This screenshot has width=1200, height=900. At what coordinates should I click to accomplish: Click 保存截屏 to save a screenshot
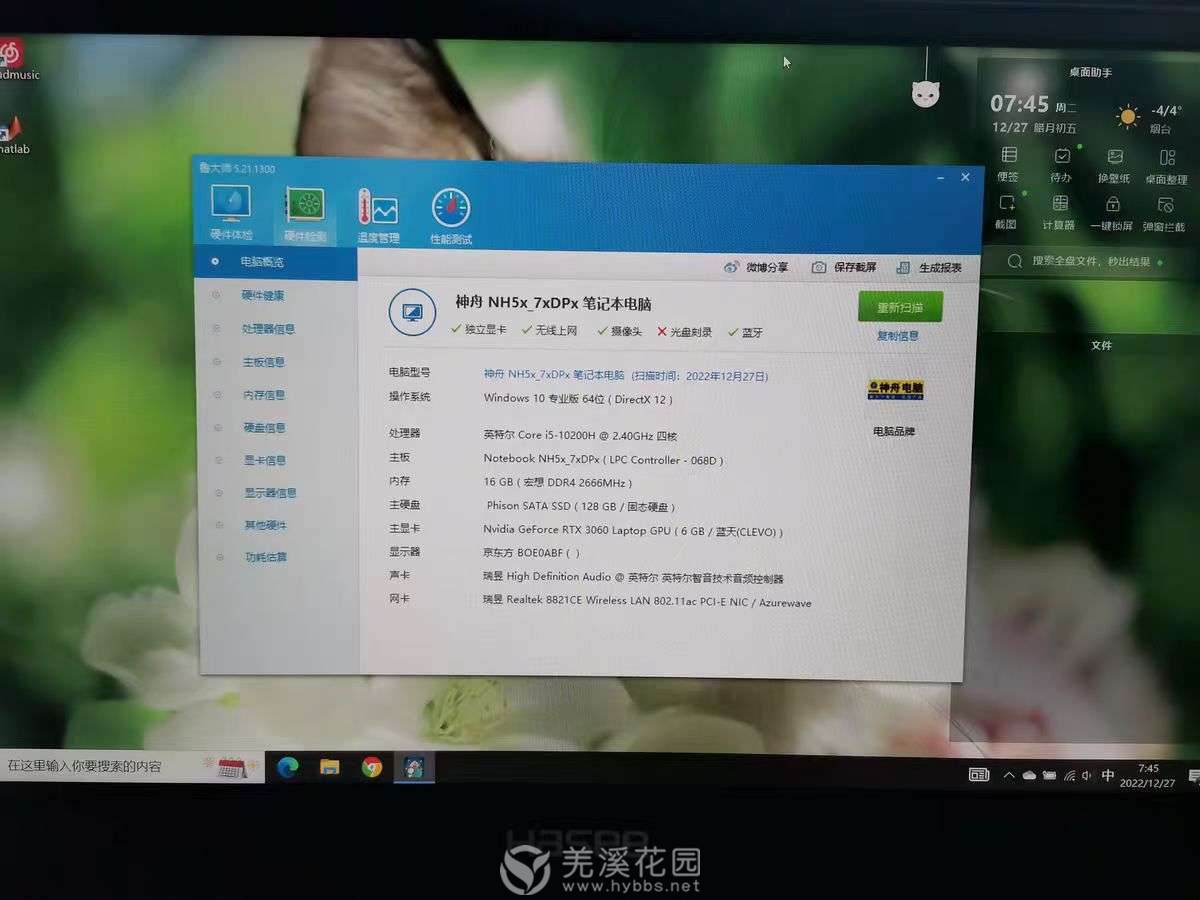(845, 267)
